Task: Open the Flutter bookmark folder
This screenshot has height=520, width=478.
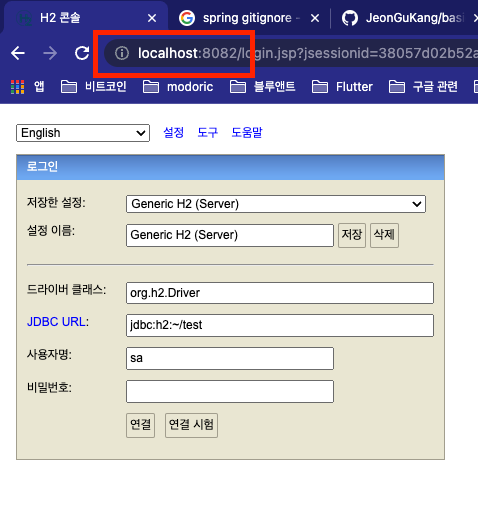Action: (x=342, y=87)
